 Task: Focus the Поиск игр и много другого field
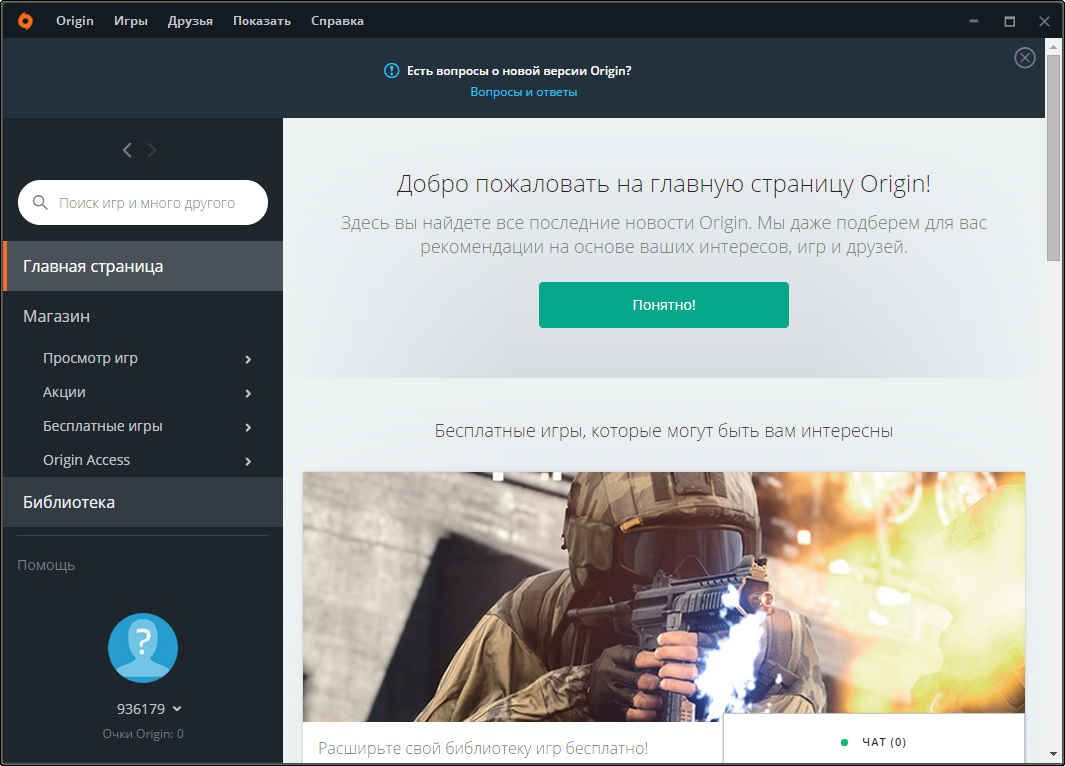[143, 202]
